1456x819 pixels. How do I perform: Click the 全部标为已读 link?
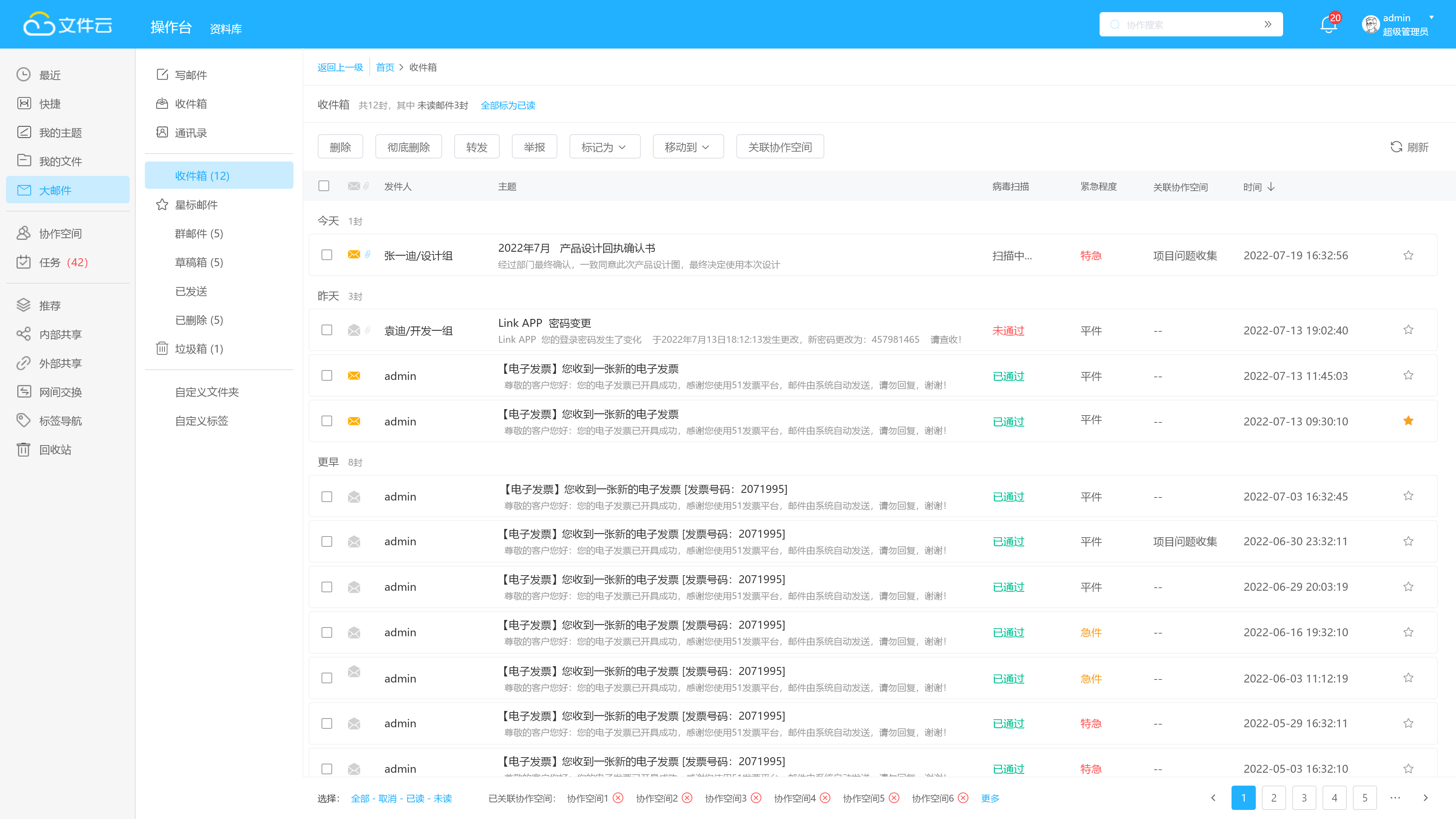click(x=508, y=106)
